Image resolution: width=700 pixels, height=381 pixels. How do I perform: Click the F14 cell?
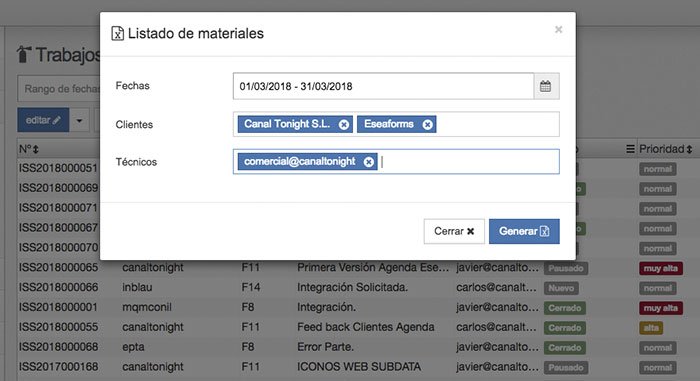(x=250, y=287)
